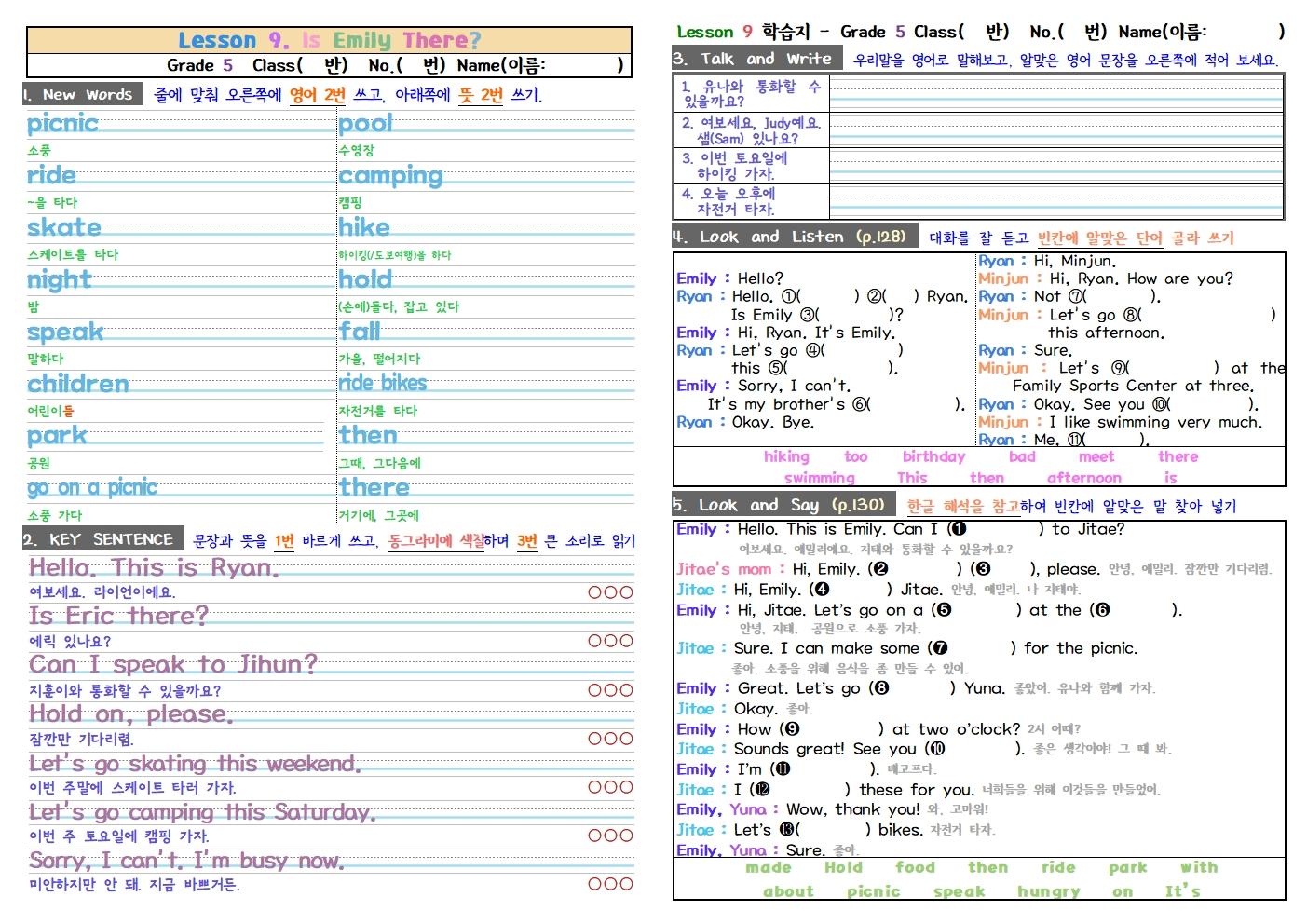Click the word-bank word 'bad'
This screenshot has width=1307, height=924.
click(1022, 456)
